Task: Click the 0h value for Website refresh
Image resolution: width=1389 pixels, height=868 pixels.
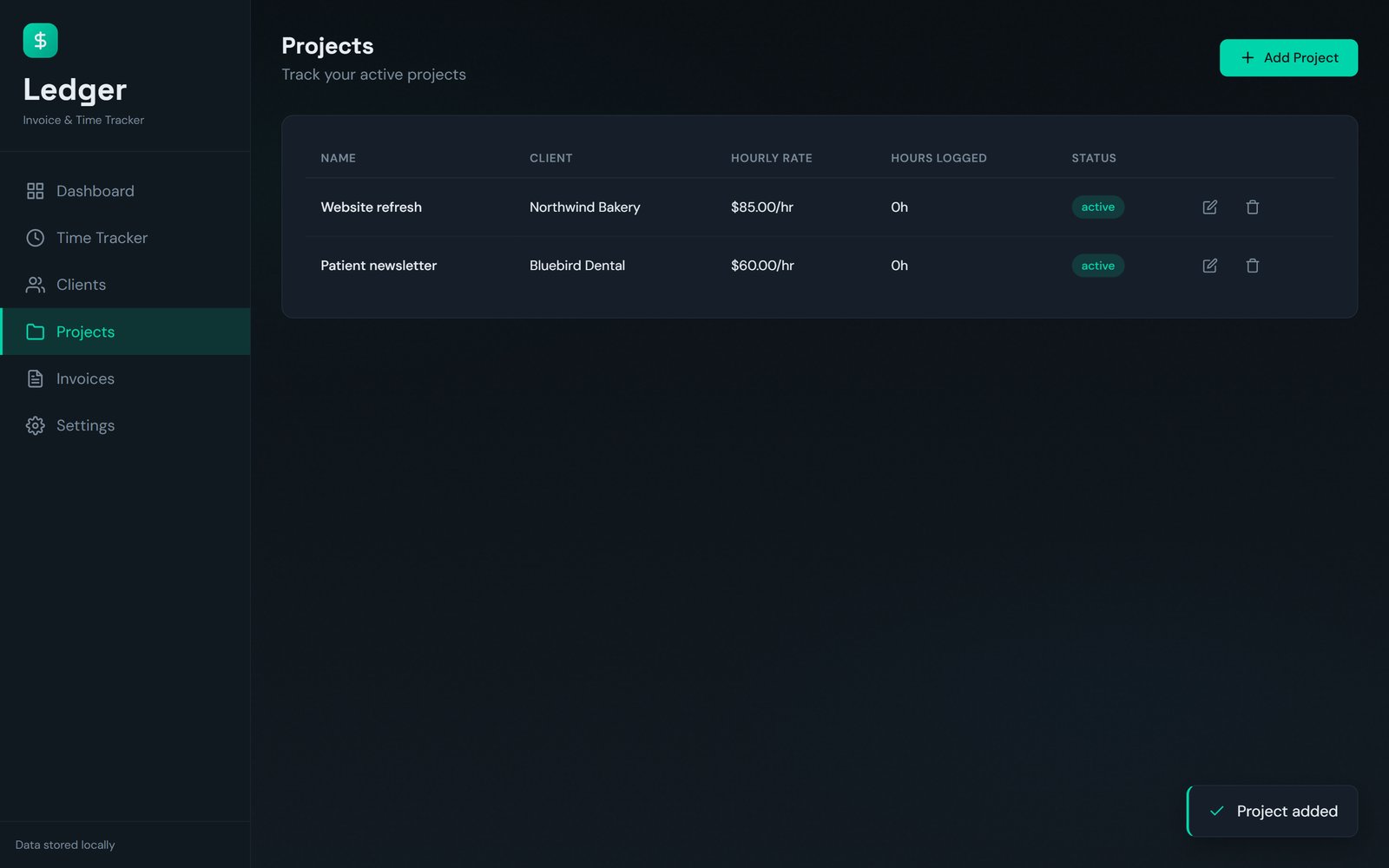Action: point(899,207)
